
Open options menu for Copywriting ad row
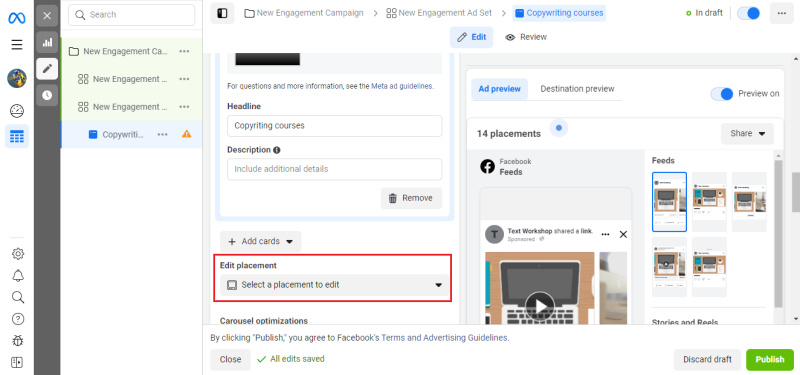(162, 134)
